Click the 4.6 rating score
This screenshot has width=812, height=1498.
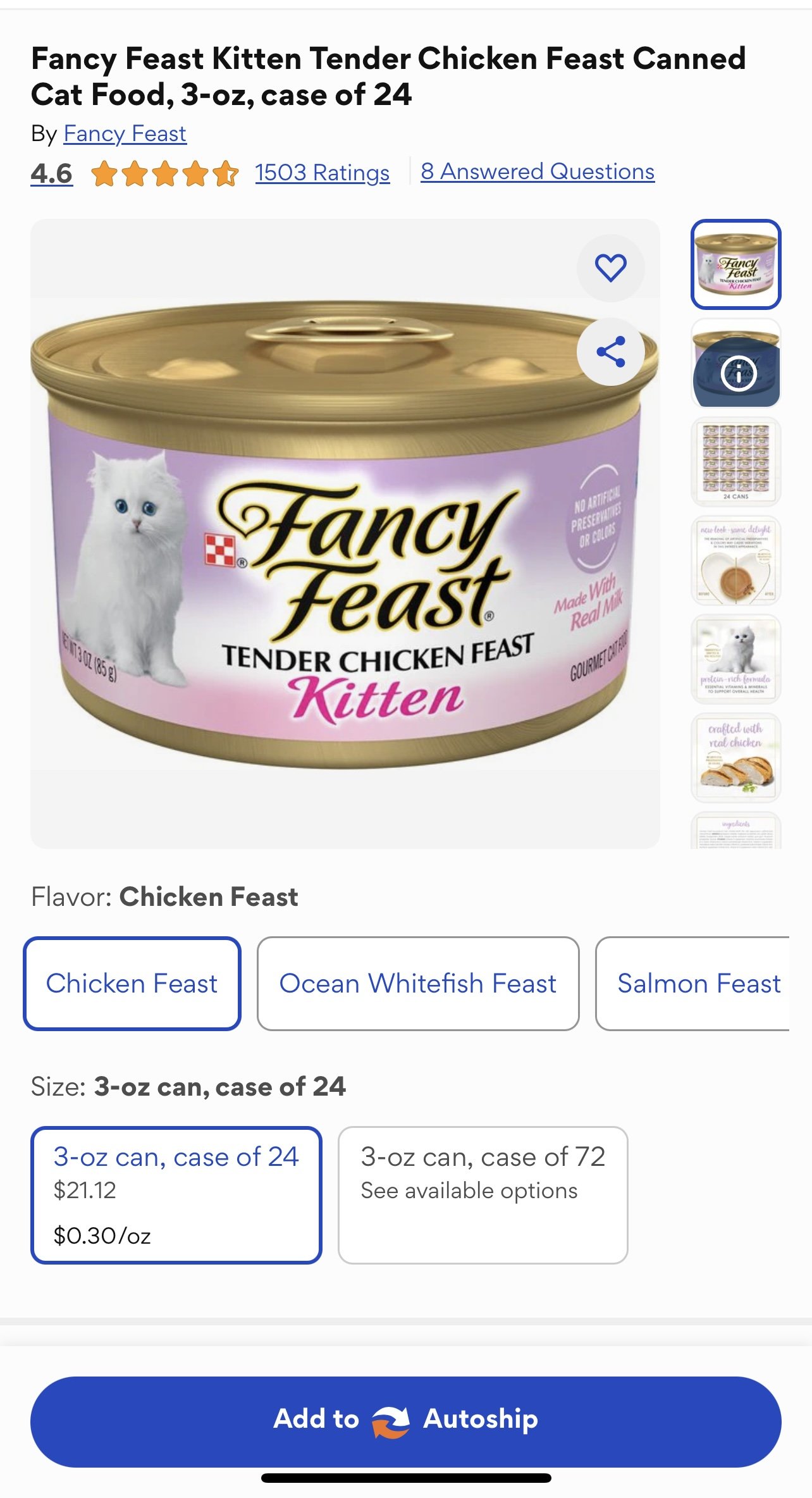click(52, 173)
